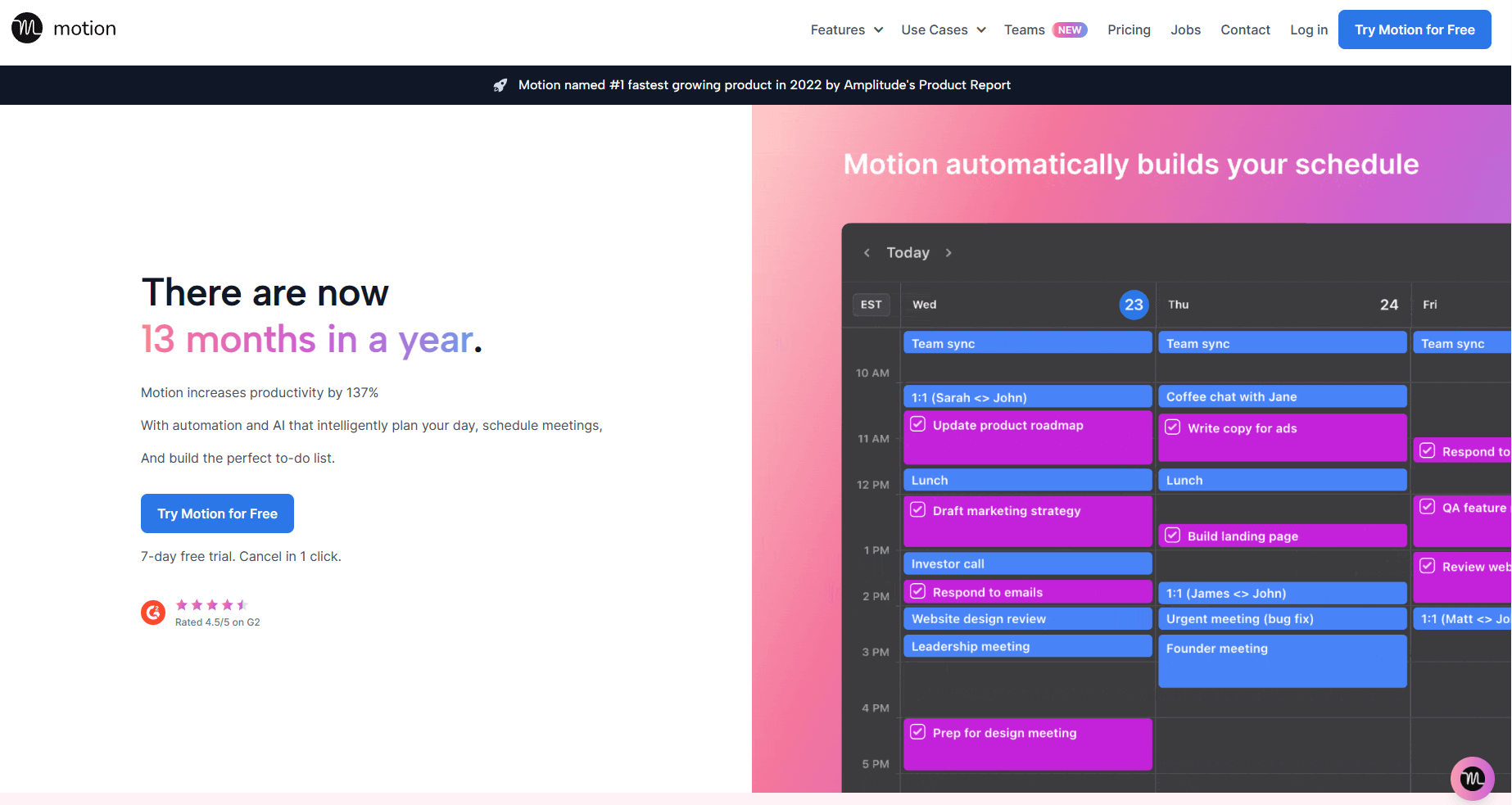1512x805 pixels.
Task: Click the G2 review badge icon
Action: tap(153, 612)
